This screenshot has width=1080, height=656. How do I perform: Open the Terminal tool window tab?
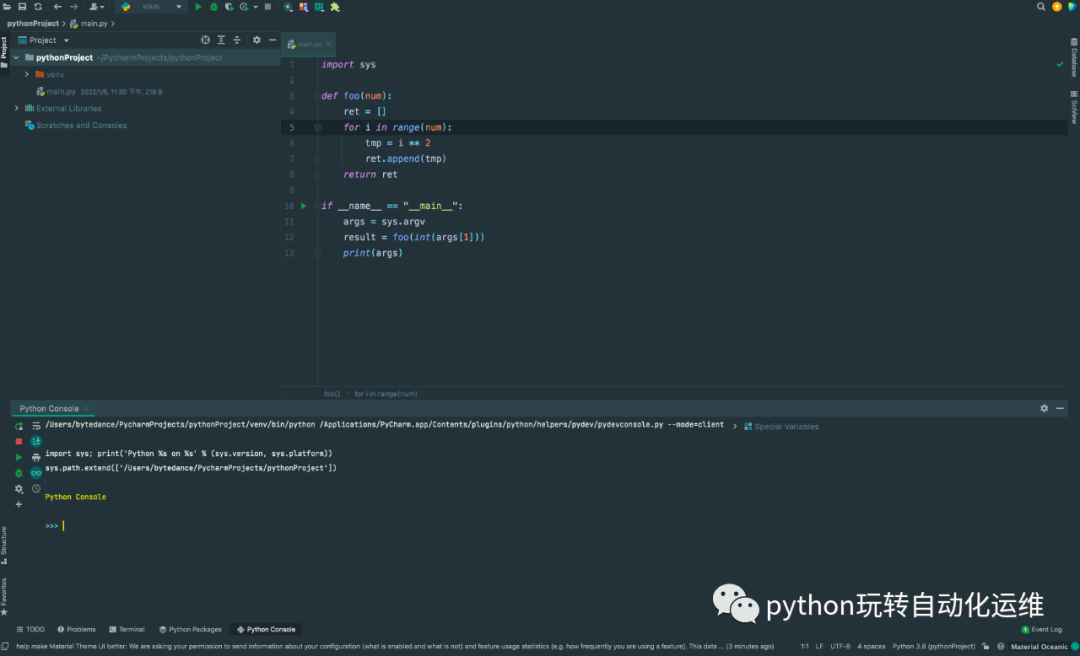tap(127, 629)
